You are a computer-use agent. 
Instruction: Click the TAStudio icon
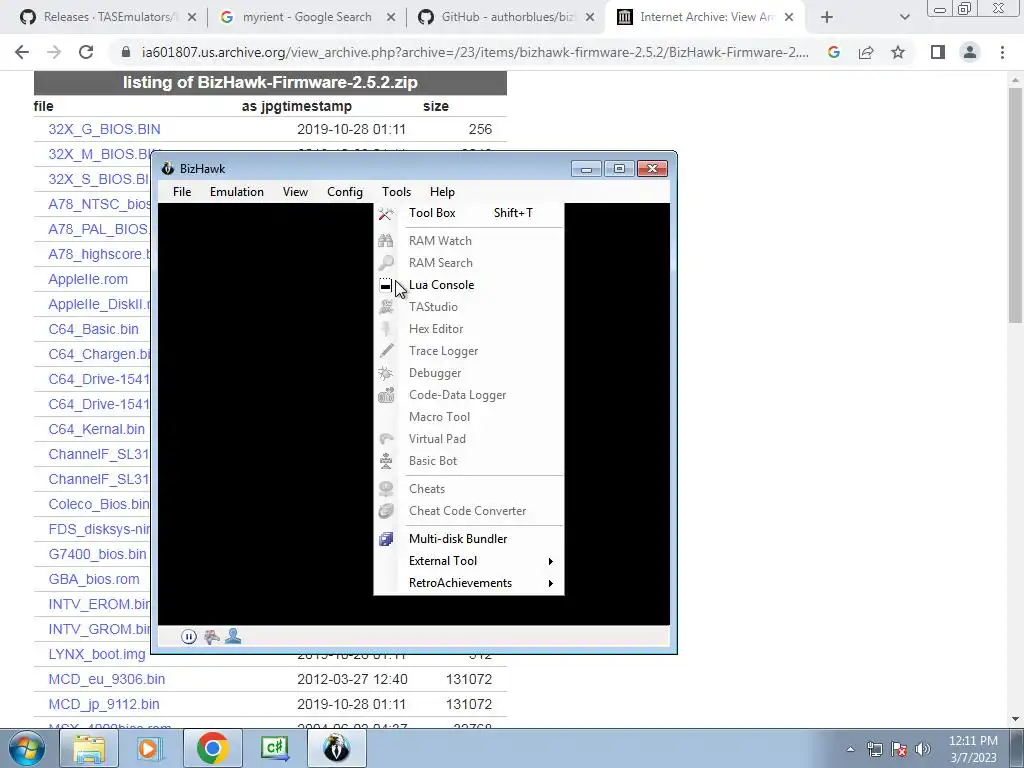tap(385, 307)
